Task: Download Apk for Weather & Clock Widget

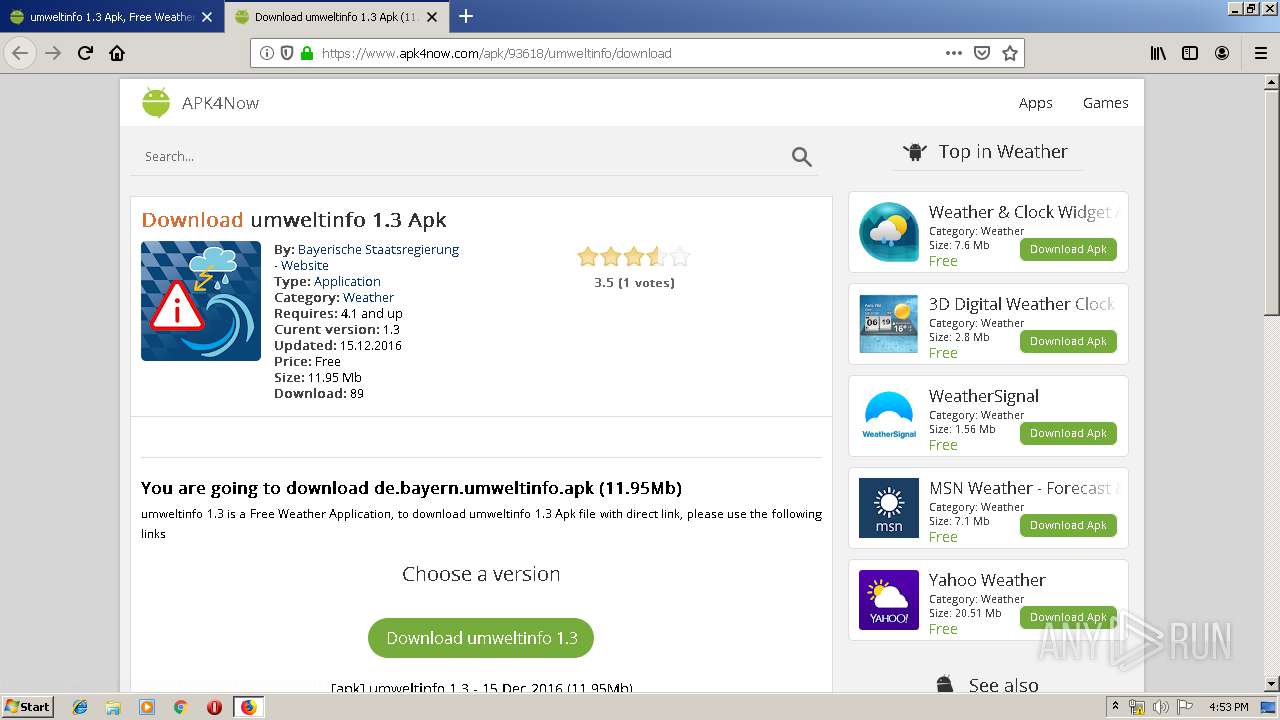Action: [1068, 249]
